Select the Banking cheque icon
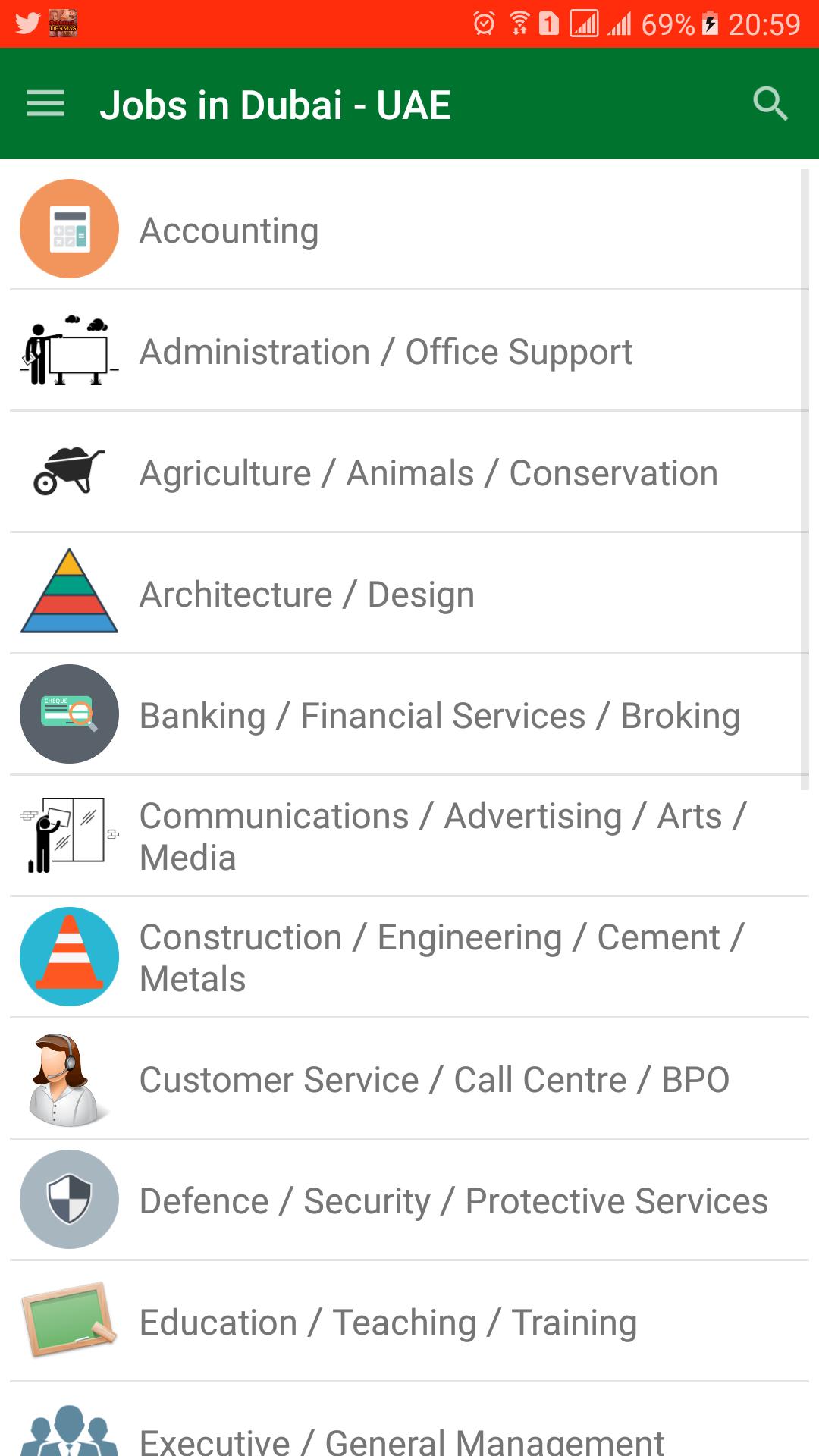819x1456 pixels. click(x=69, y=714)
